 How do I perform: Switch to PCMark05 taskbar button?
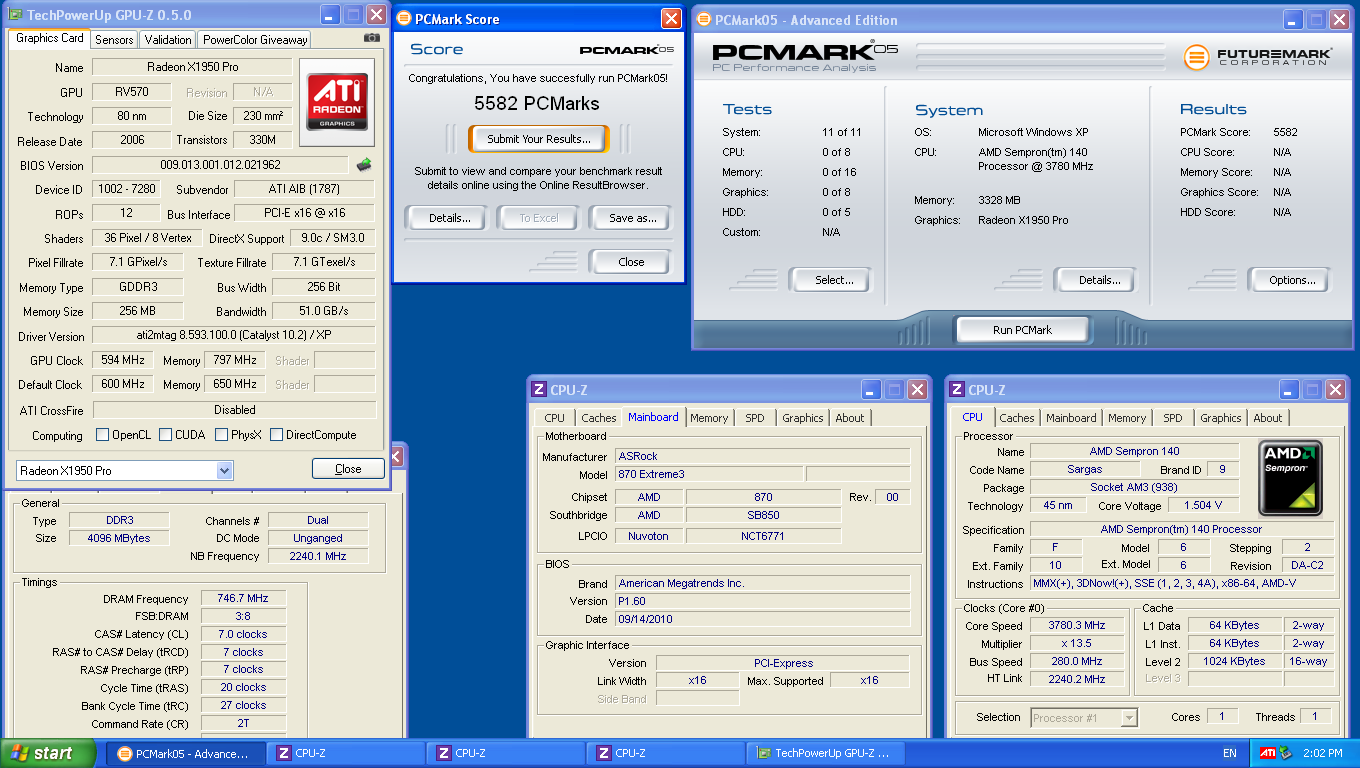pos(186,753)
